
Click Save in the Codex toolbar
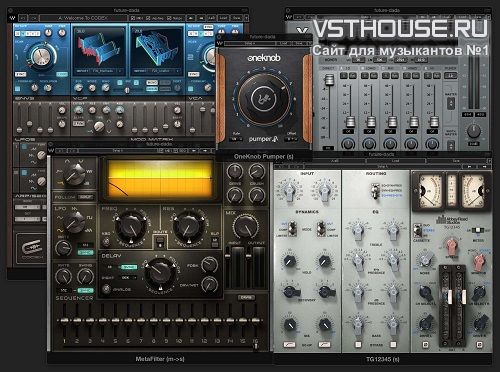coord(236,18)
